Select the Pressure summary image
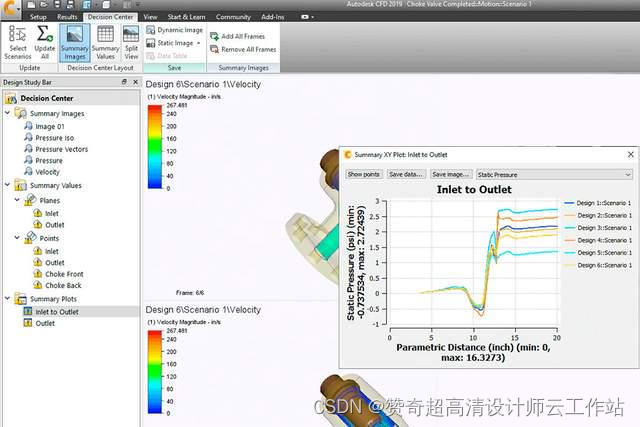Viewport: 640px width, 427px height. pos(44,160)
